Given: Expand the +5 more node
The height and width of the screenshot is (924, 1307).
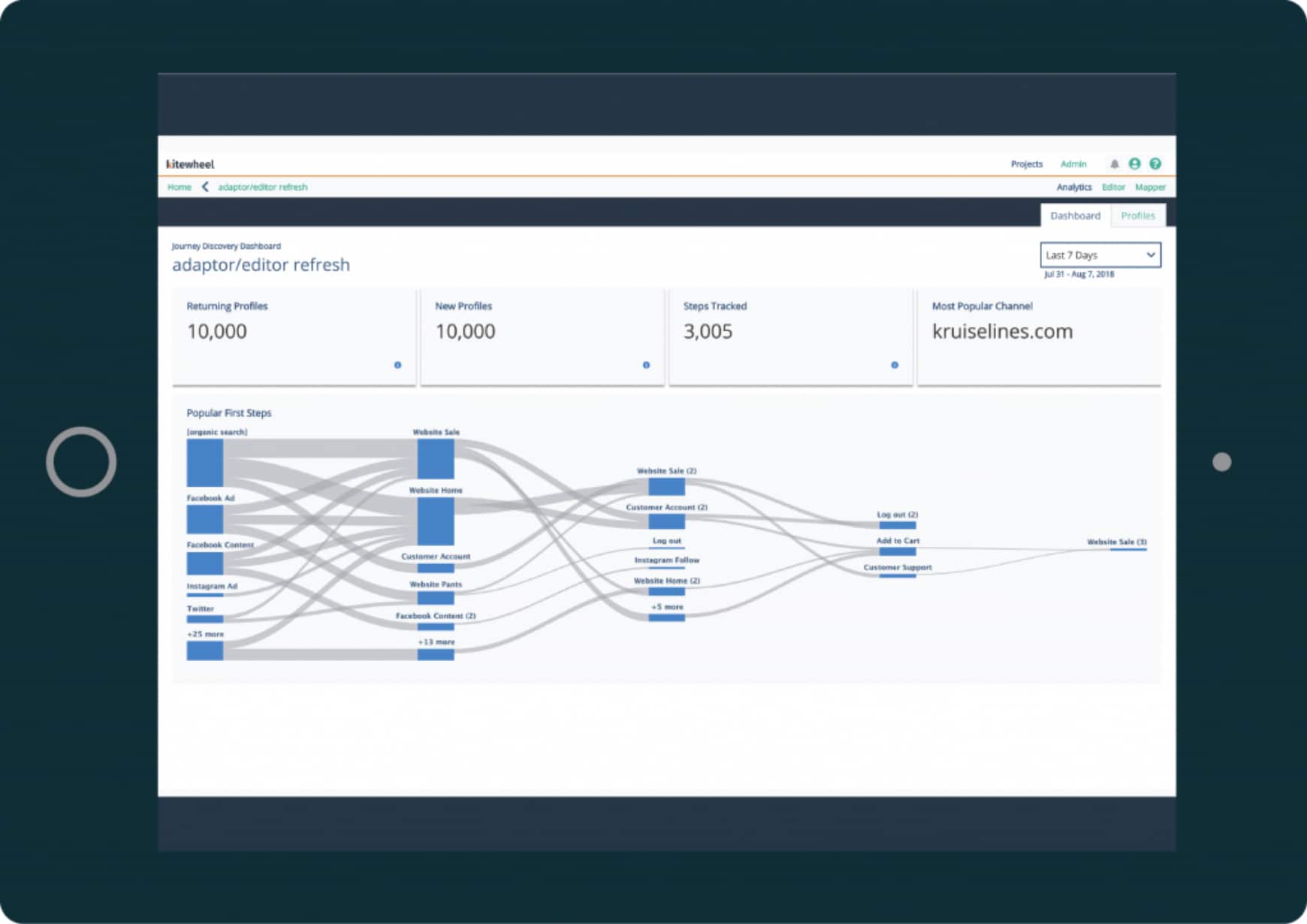Looking at the screenshot, I should point(667,618).
